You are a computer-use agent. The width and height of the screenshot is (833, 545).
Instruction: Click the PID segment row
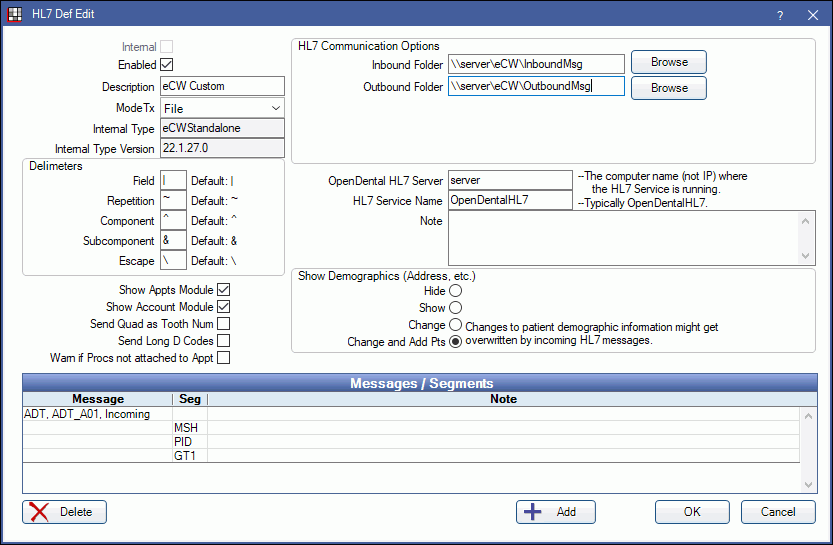click(x=188, y=441)
